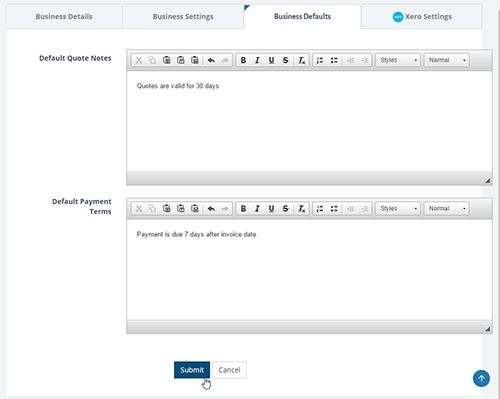Increase indent in Payment Terms editor
The height and width of the screenshot is (399, 500).
[364, 209]
